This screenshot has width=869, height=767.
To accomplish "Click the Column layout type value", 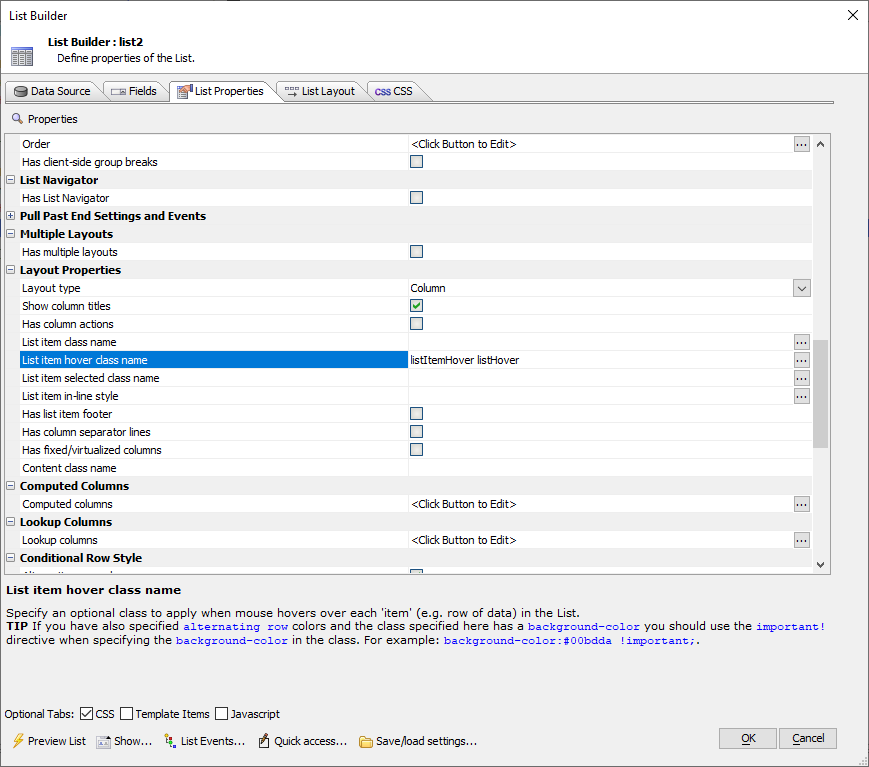I will coord(428,288).
